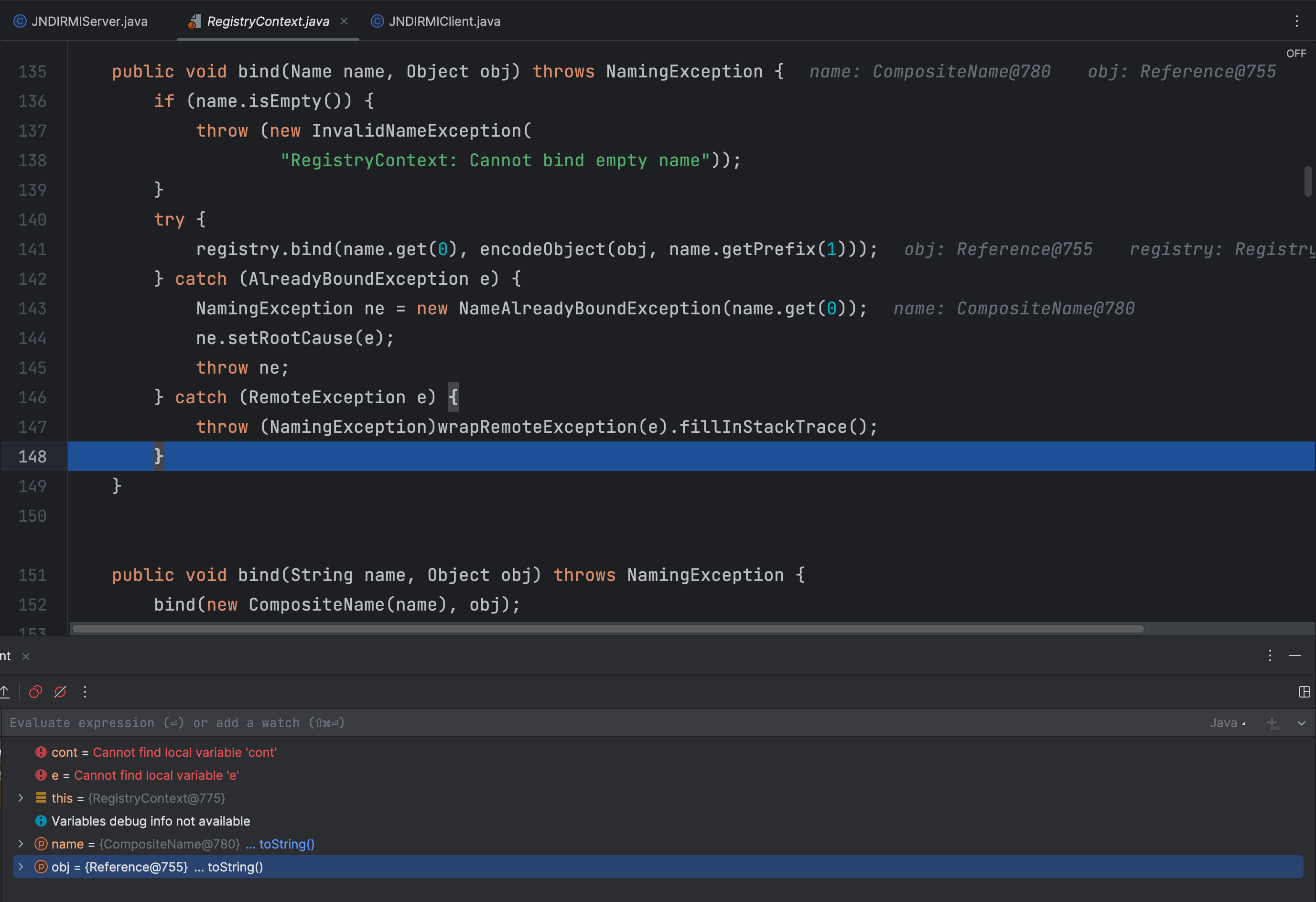Close the RegistryContext.java tab
1316x902 pixels.
[x=344, y=21]
